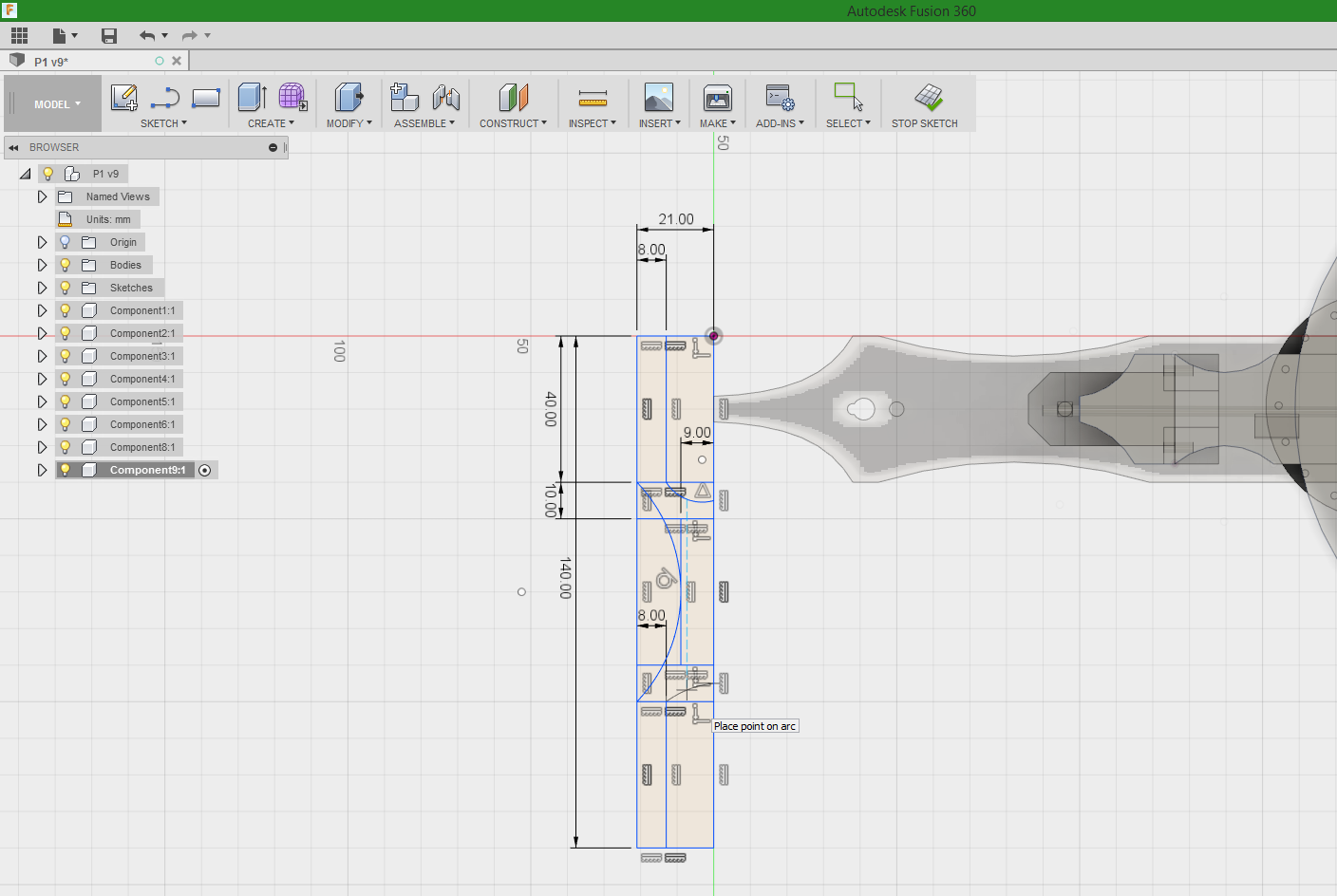1337x896 pixels.
Task: Open the INSERT menu
Action: (659, 123)
